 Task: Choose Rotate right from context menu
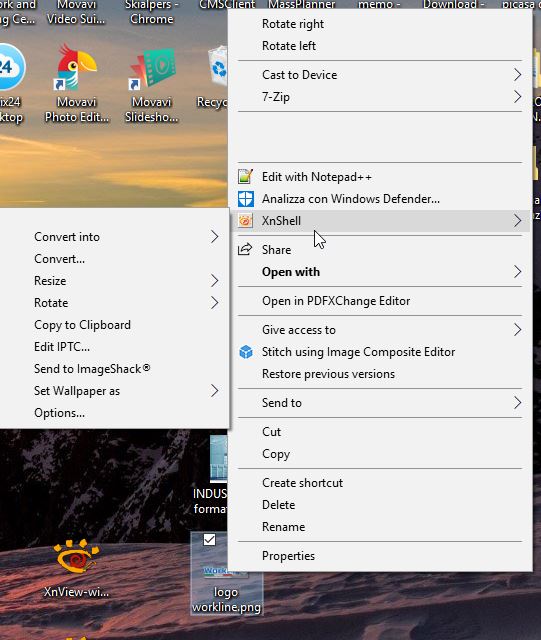[380, 24]
